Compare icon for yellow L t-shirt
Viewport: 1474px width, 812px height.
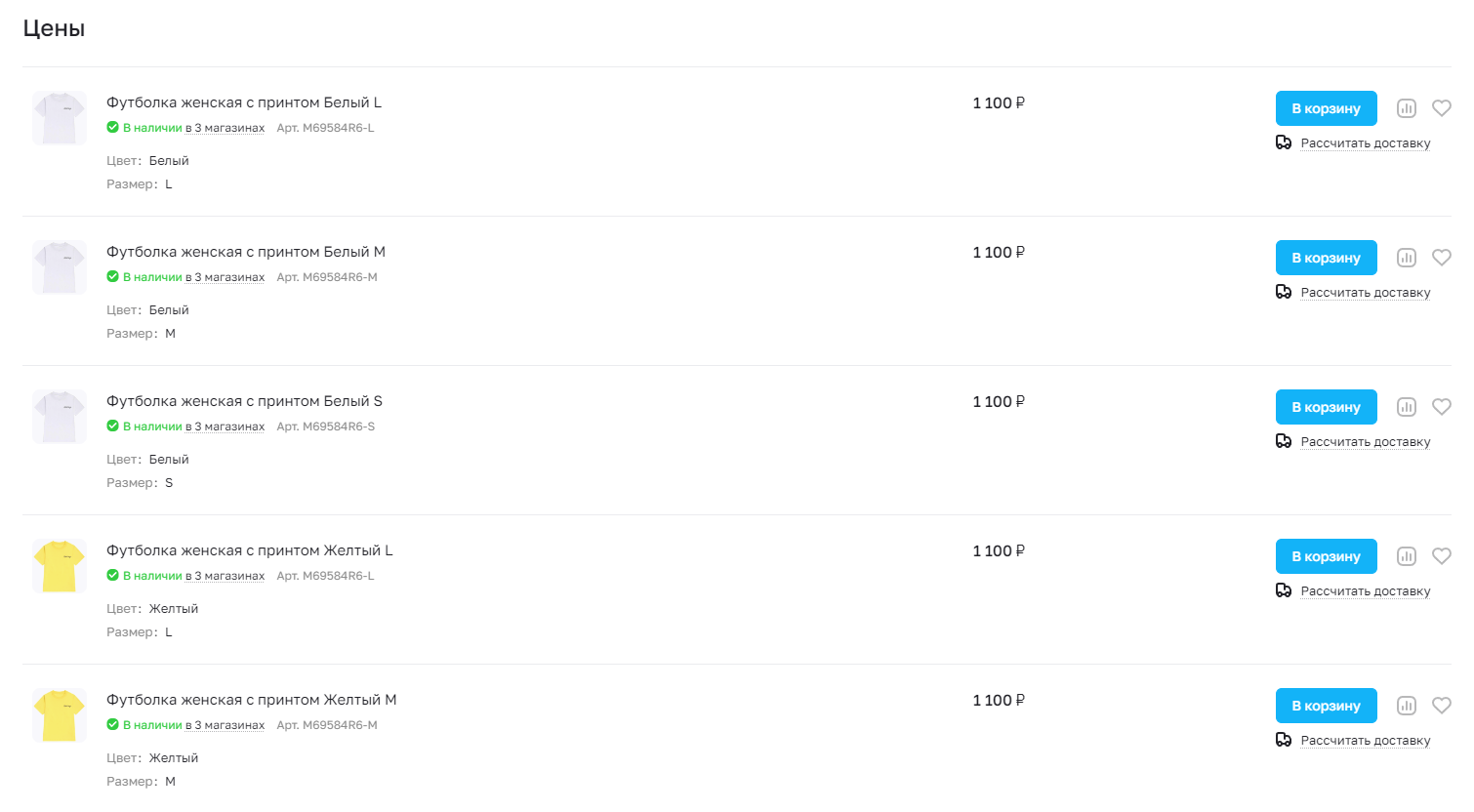[x=1406, y=556]
